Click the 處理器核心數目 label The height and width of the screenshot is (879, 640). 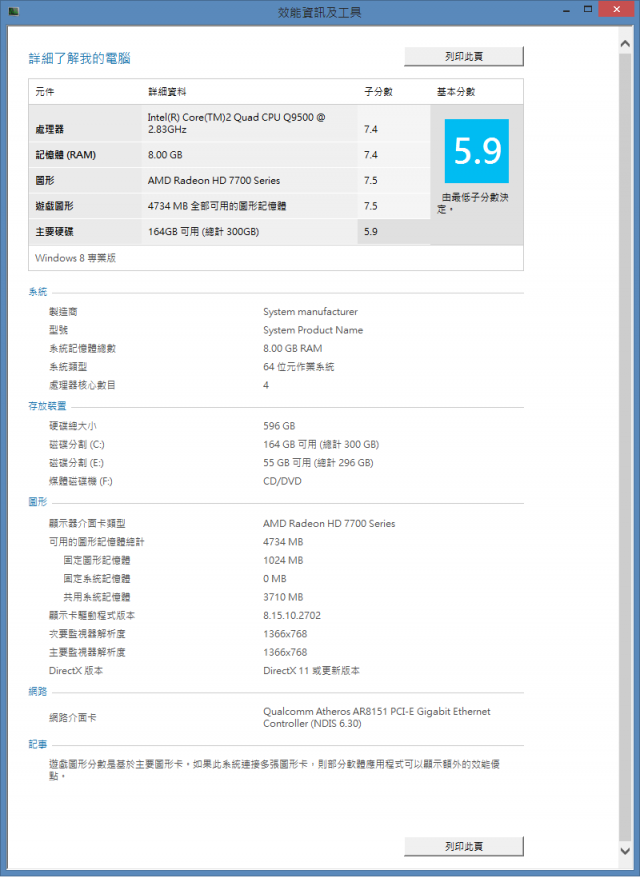82,386
